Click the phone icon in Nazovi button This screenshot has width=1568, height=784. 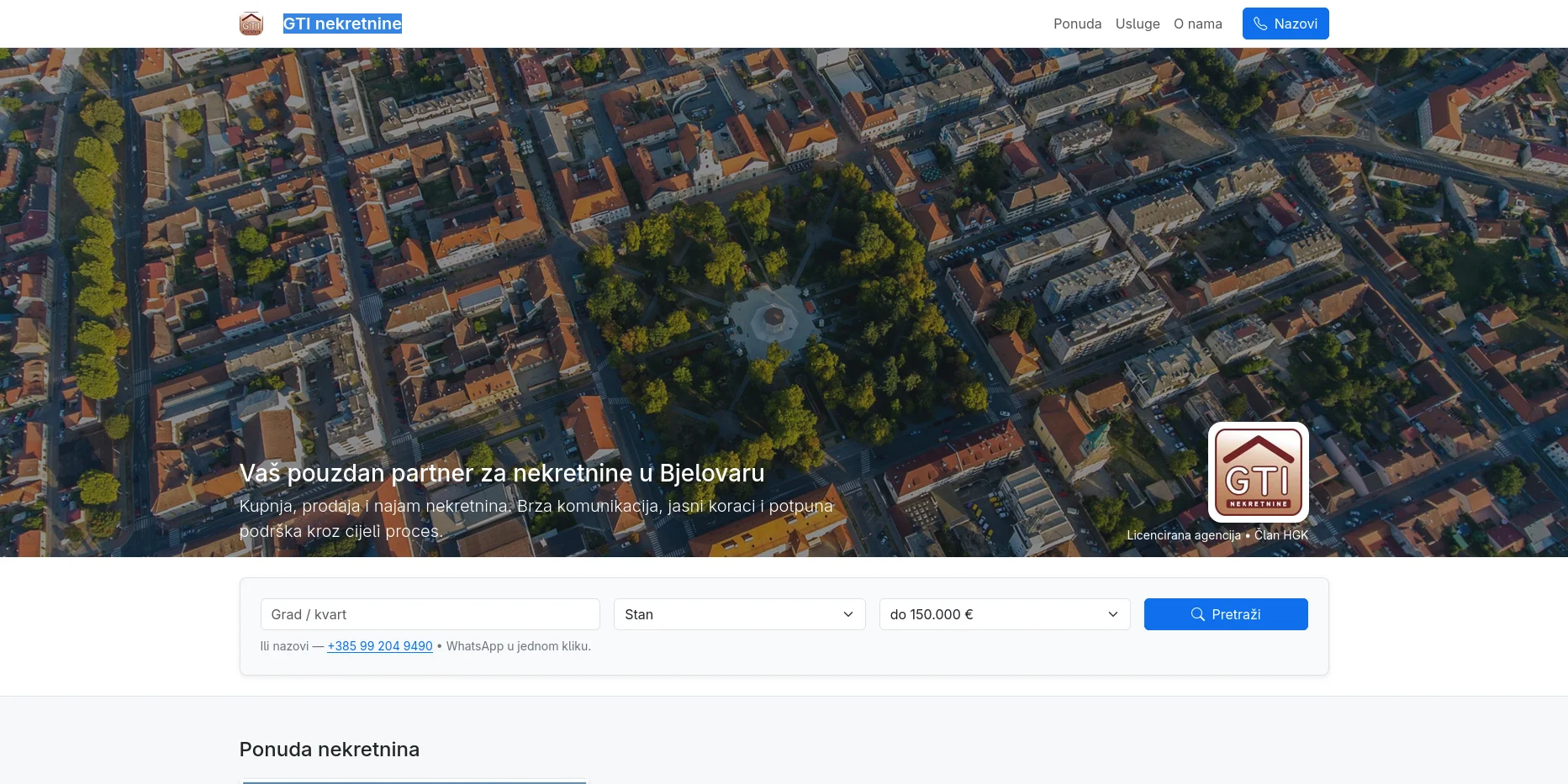(1259, 24)
